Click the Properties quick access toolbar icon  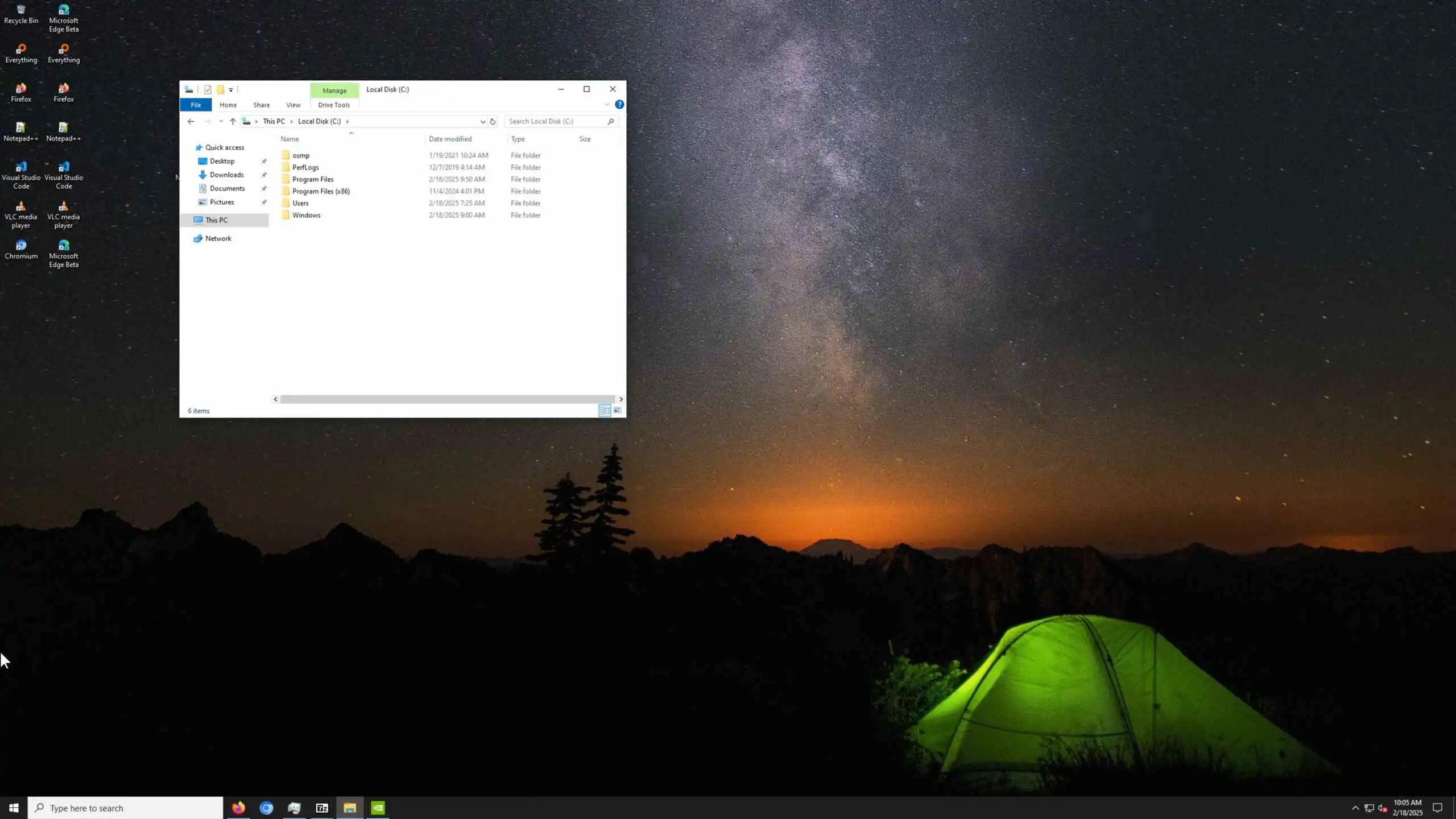point(208,89)
